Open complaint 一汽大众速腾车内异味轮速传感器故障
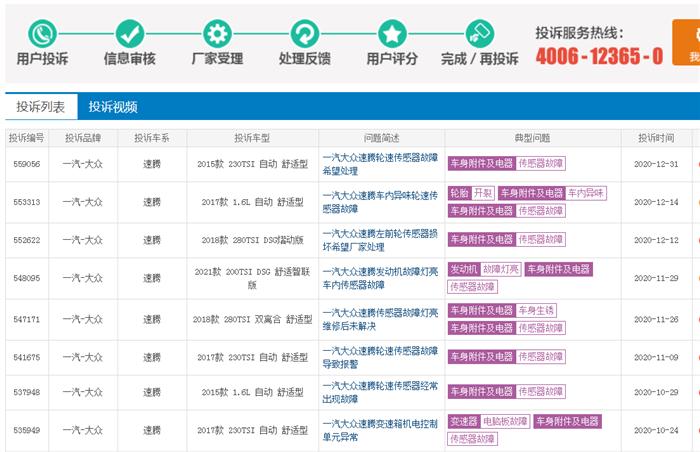 click(380, 202)
